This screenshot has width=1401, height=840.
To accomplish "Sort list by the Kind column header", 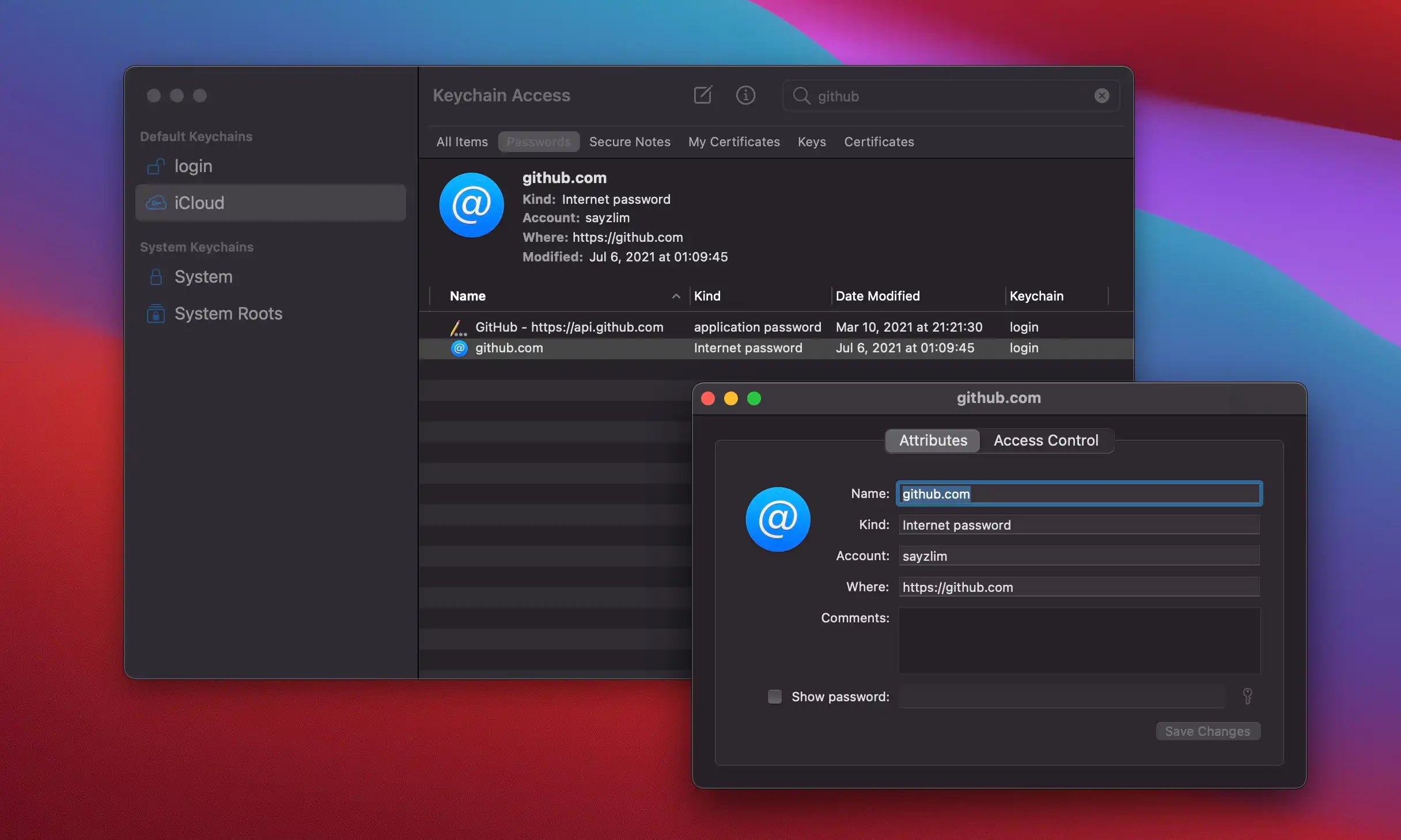I will 707,296.
